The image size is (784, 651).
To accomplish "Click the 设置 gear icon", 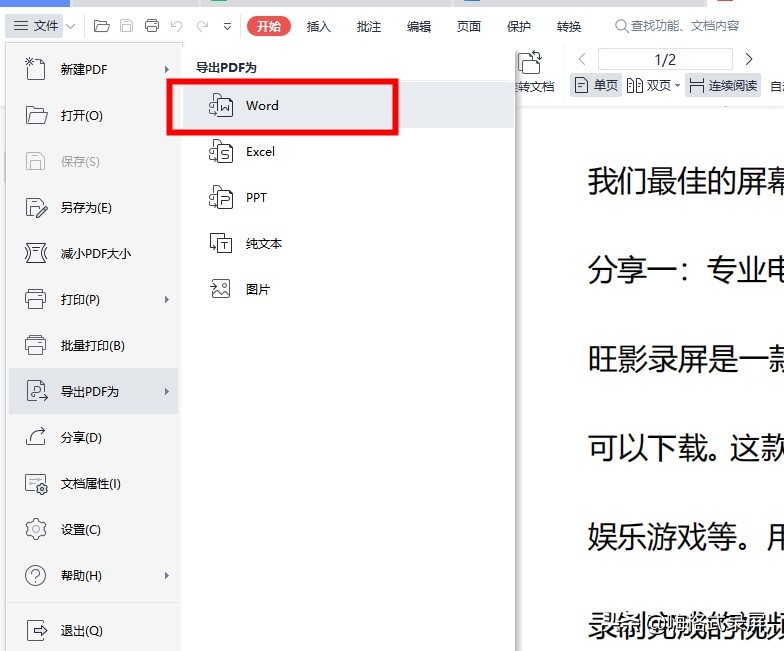I will pos(36,529).
